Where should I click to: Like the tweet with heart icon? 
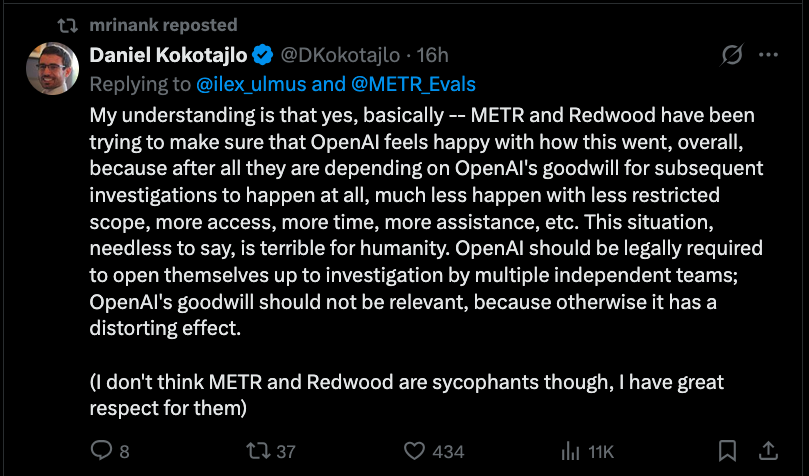pyautogui.click(x=414, y=451)
